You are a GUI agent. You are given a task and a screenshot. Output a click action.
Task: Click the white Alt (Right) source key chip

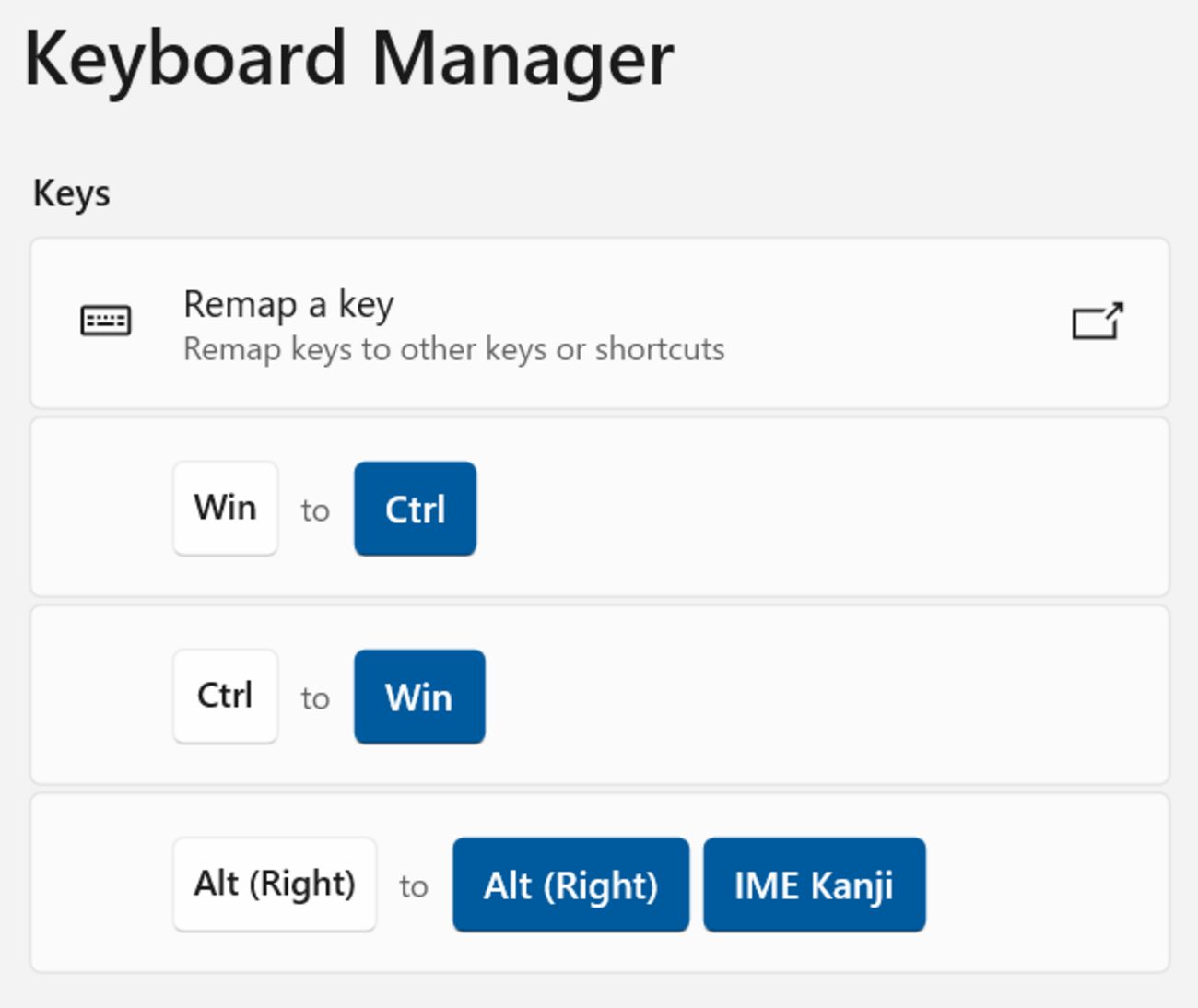tap(275, 885)
